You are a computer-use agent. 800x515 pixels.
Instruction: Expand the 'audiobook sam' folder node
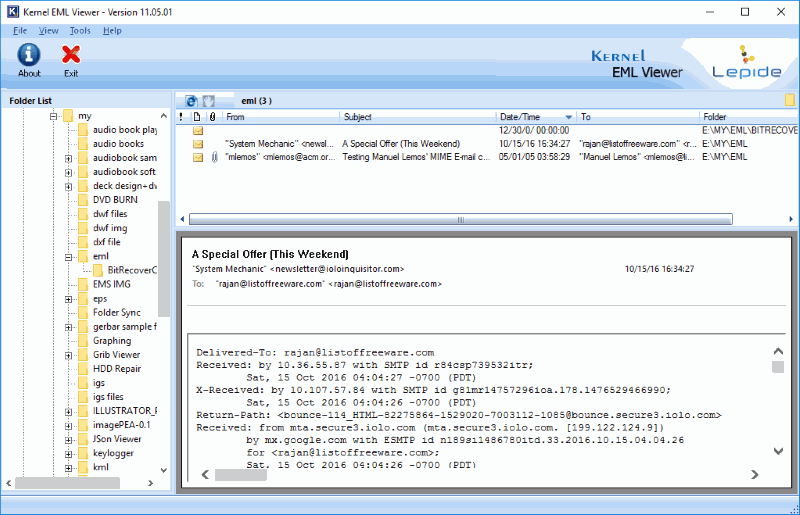tap(68, 159)
